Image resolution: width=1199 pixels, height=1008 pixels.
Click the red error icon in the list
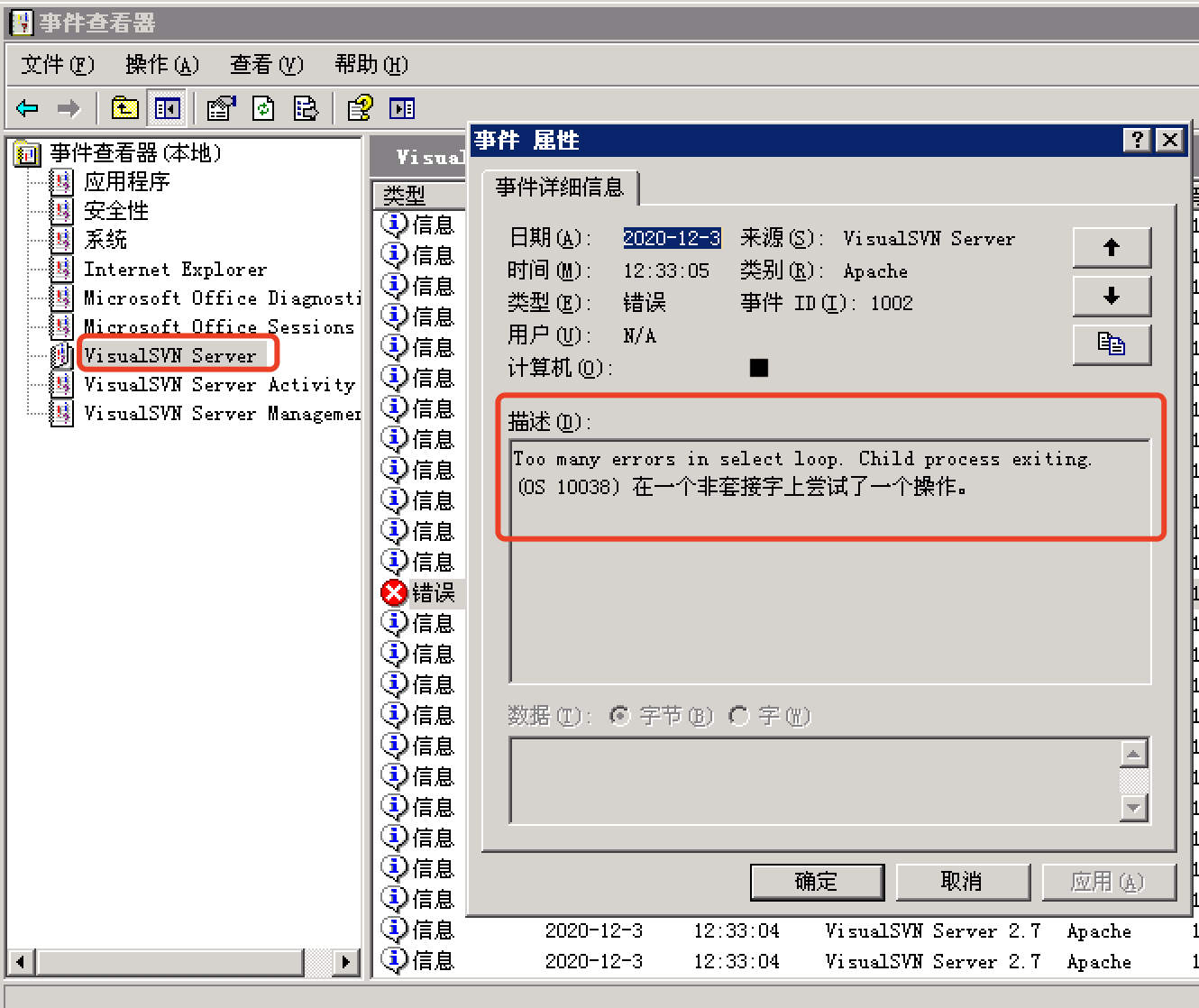pos(394,592)
